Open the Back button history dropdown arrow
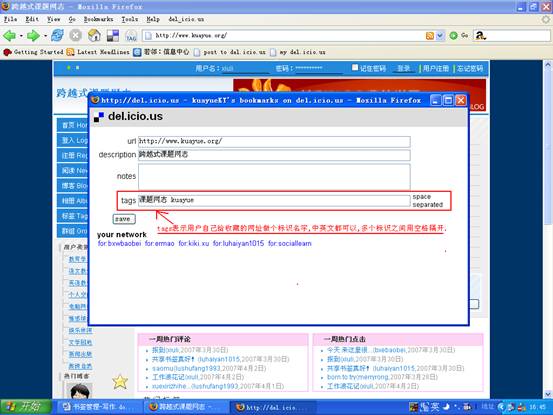 coord(21,36)
